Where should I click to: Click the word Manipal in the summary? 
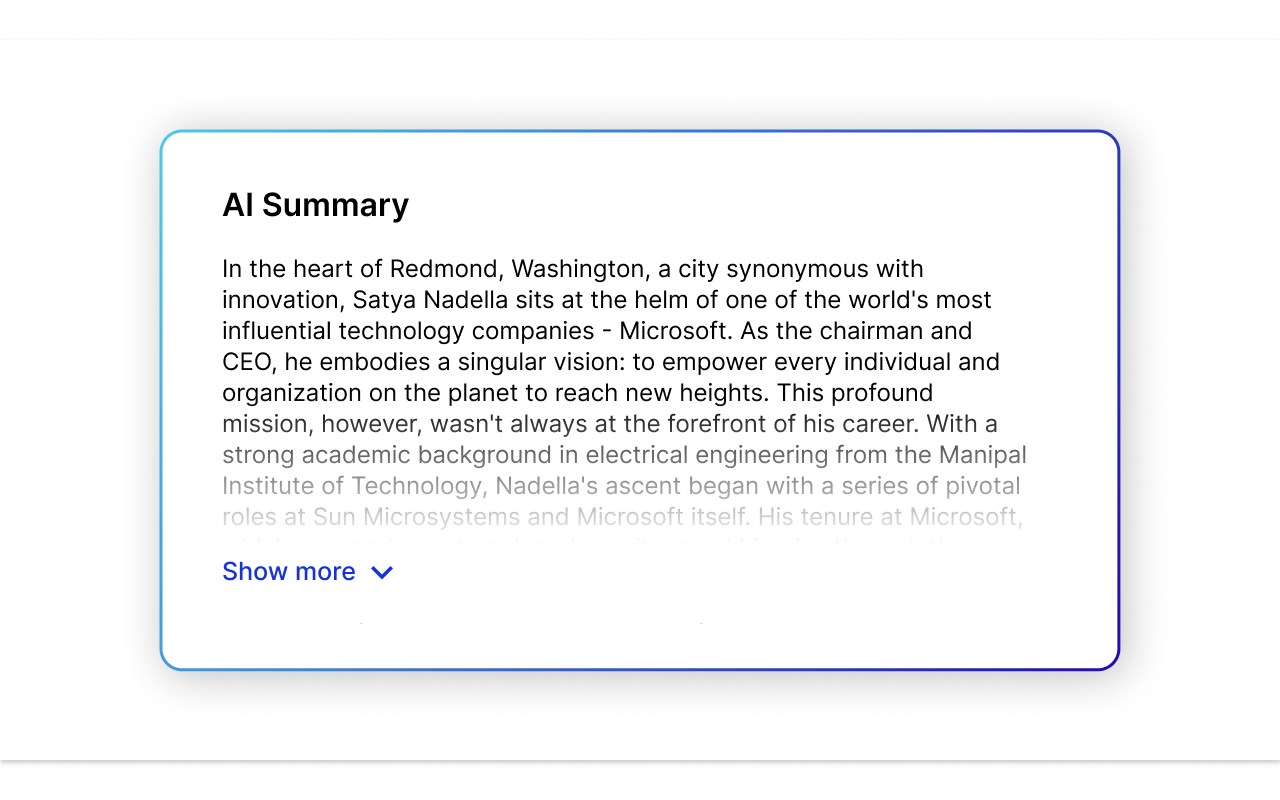(x=982, y=455)
